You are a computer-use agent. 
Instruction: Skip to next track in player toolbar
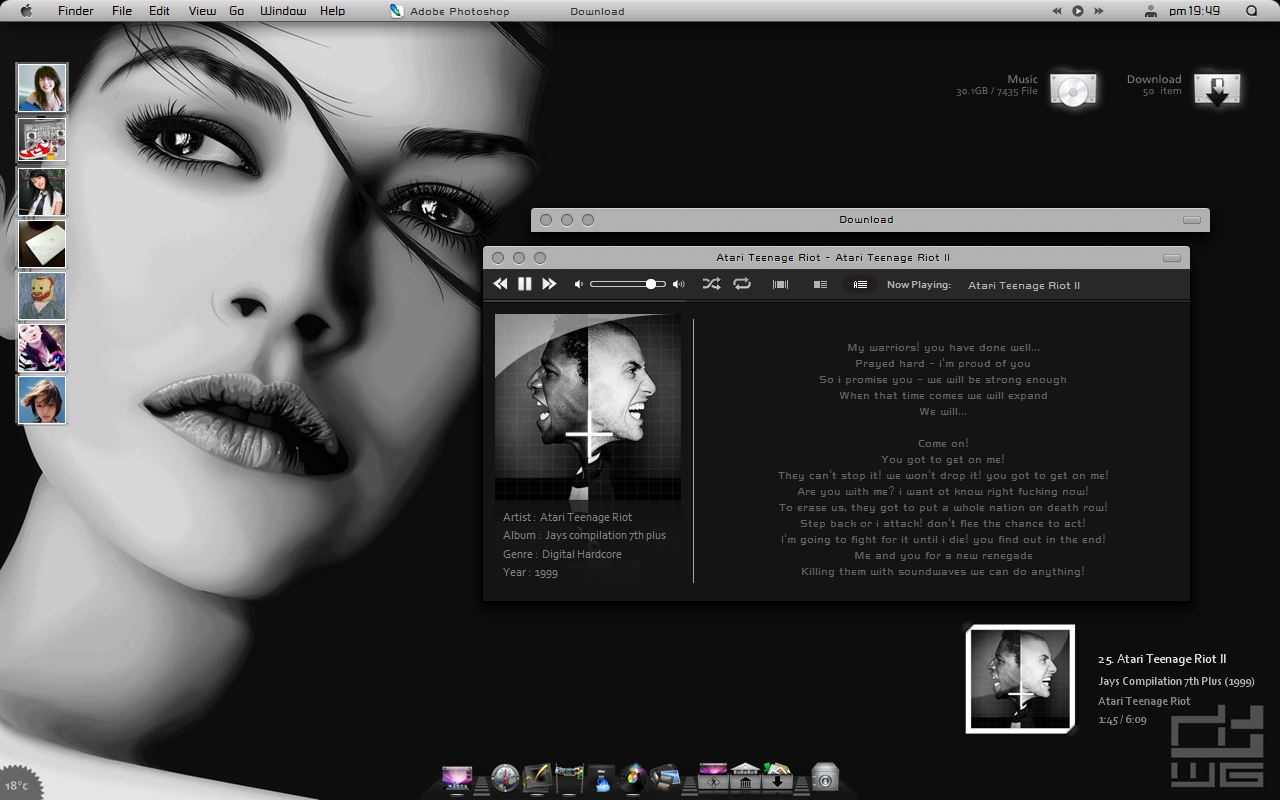click(x=549, y=285)
